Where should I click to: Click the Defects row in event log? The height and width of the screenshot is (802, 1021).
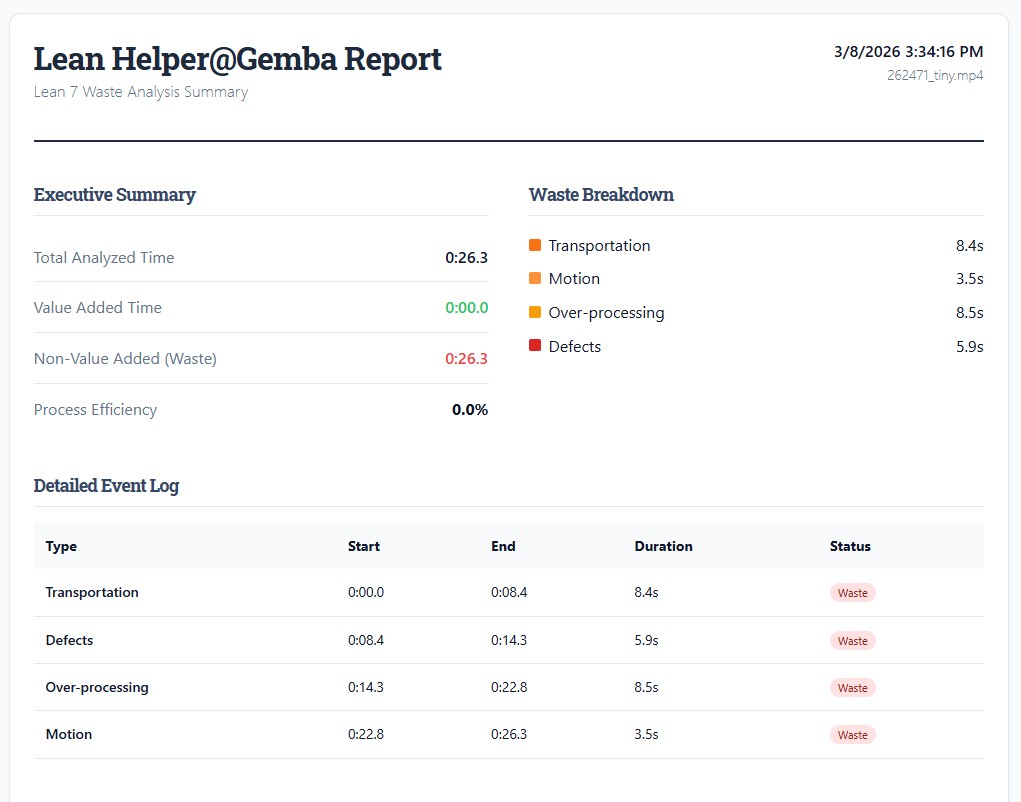coord(508,640)
